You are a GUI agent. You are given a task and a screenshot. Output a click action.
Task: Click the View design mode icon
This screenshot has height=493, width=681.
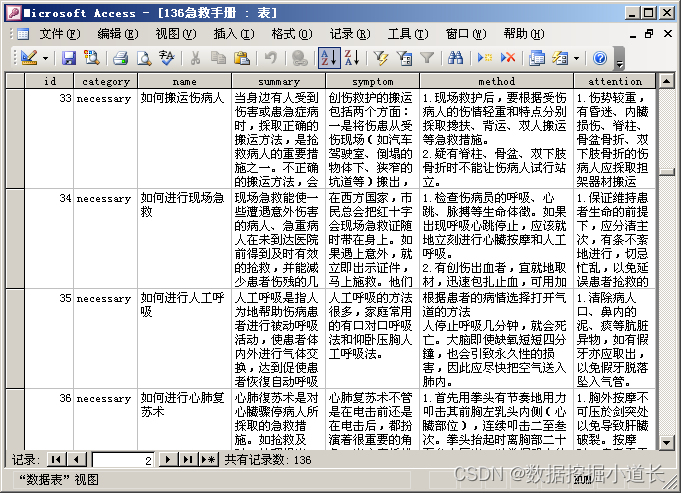(x=29, y=58)
